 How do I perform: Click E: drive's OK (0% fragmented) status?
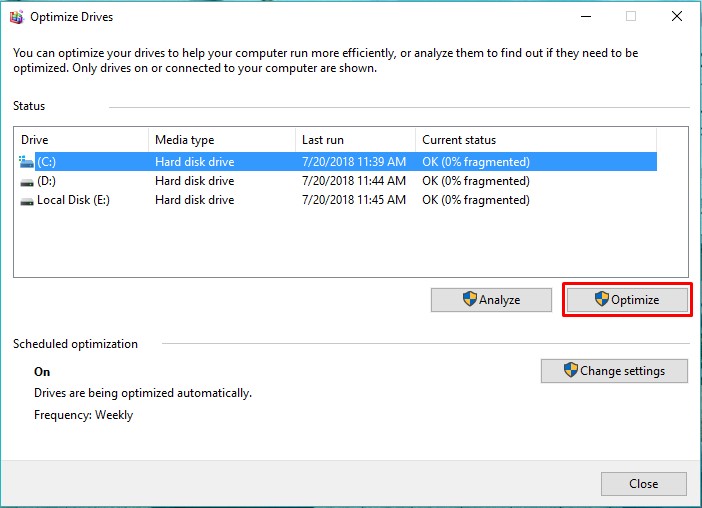pyautogui.click(x=475, y=200)
